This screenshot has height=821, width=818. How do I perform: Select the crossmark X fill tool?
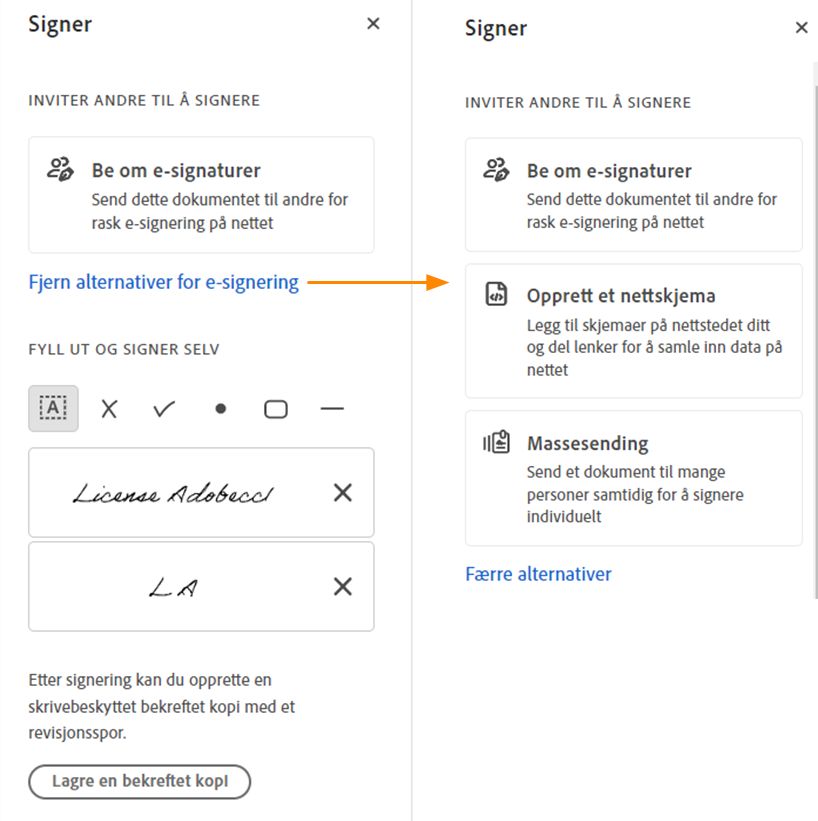coord(109,408)
